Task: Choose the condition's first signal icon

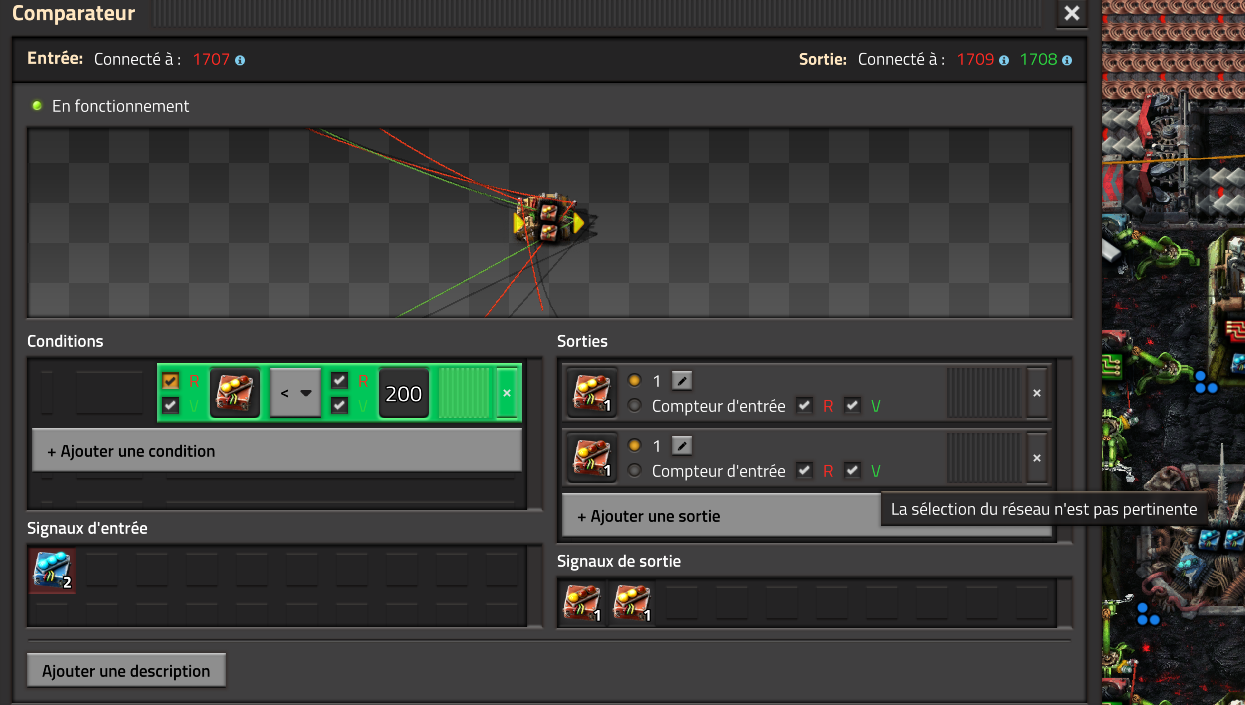Action: coord(235,393)
